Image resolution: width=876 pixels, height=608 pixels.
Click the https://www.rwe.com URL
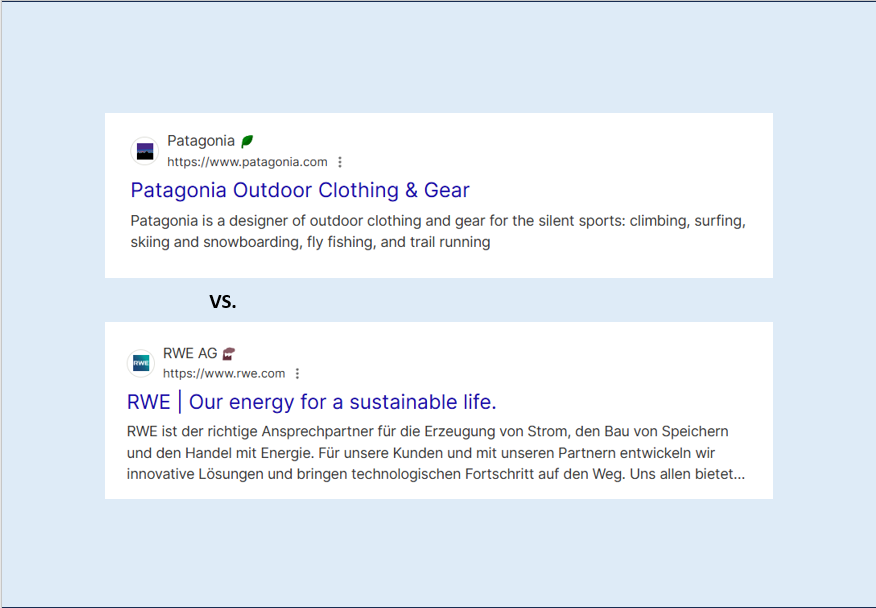[x=224, y=374]
